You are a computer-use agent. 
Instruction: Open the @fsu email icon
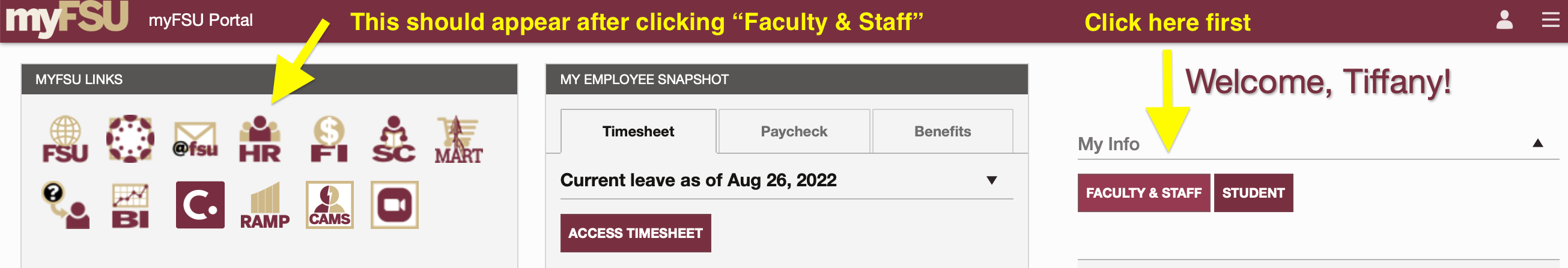point(195,140)
